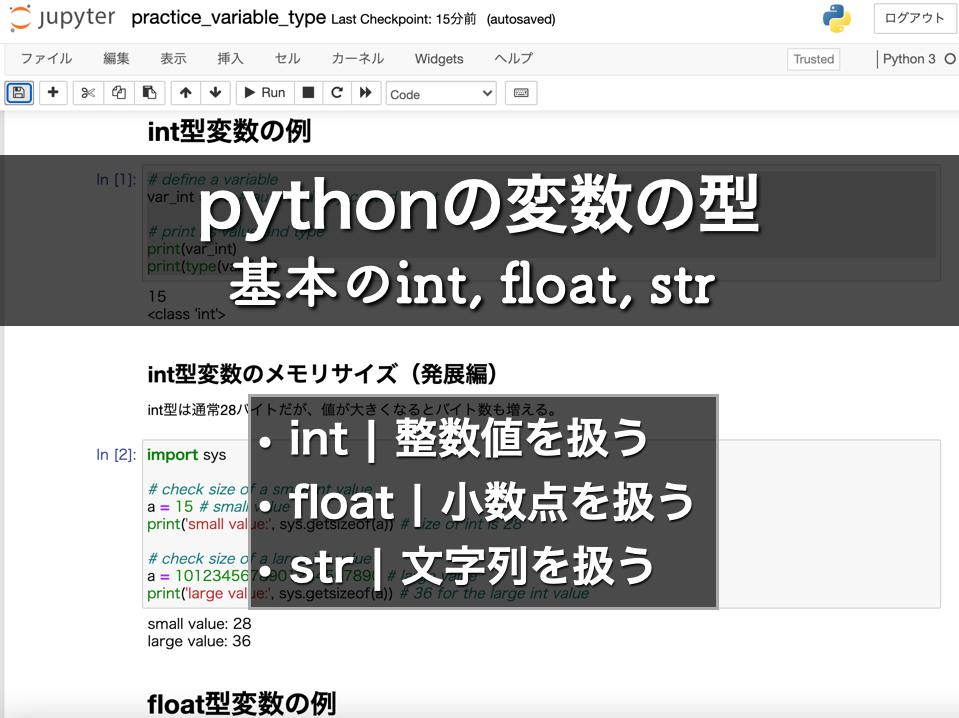959x718 pixels.
Task: Move the selected cell down
Action: [x=214, y=92]
